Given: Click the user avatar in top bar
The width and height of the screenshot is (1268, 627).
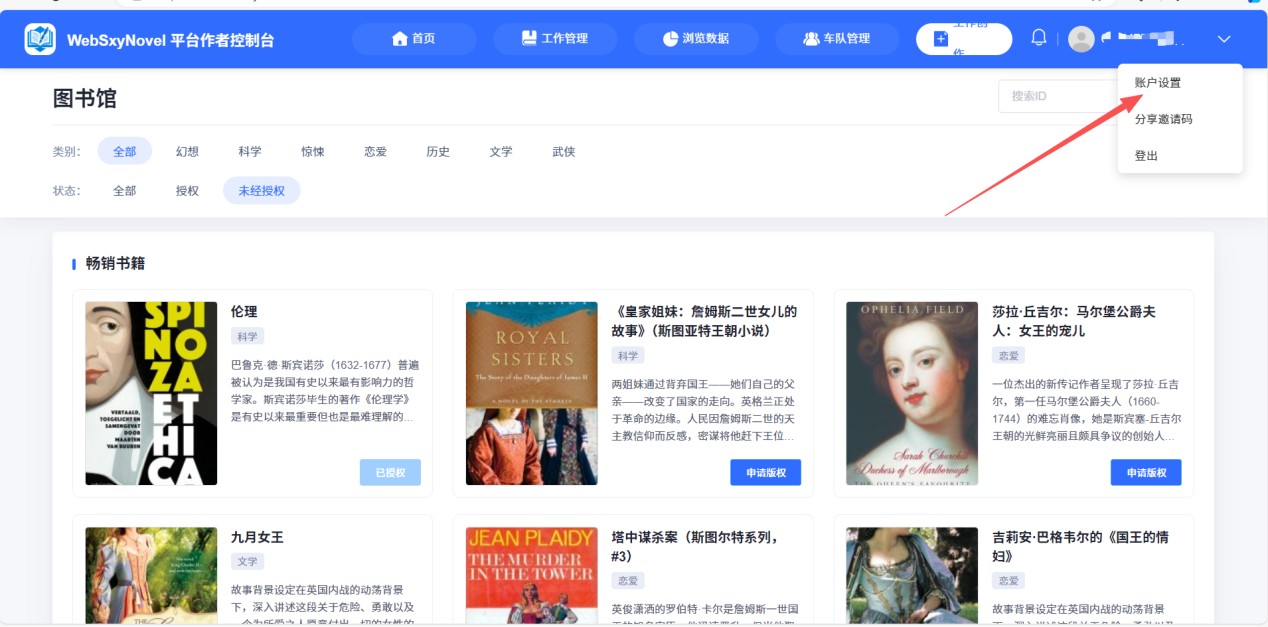Looking at the screenshot, I should click(1080, 39).
